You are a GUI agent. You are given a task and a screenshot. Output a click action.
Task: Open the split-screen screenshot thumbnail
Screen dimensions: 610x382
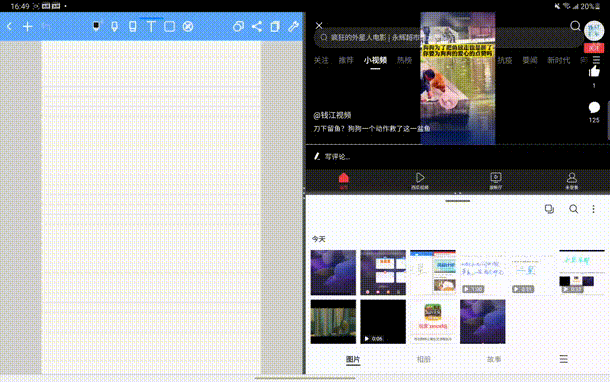[433, 272]
